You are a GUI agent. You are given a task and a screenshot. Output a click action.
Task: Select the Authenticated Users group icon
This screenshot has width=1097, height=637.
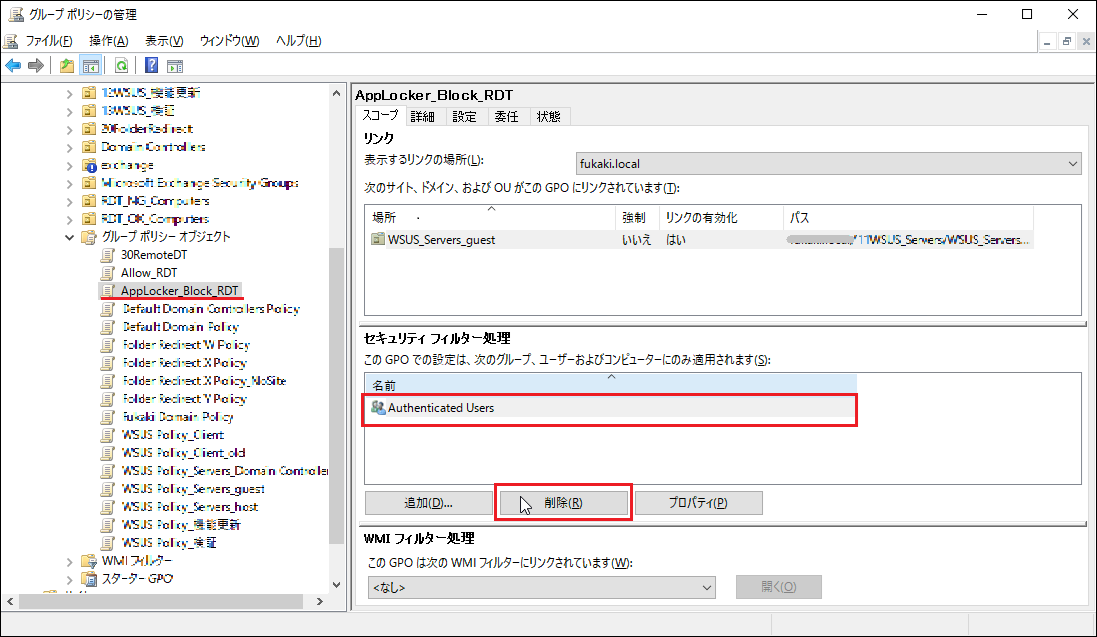pos(378,408)
